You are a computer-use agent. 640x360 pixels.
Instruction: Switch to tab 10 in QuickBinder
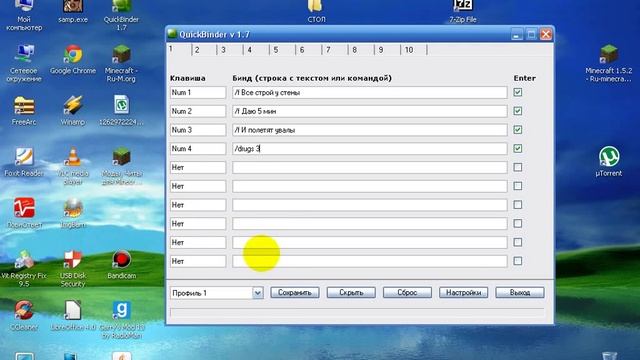click(x=414, y=50)
